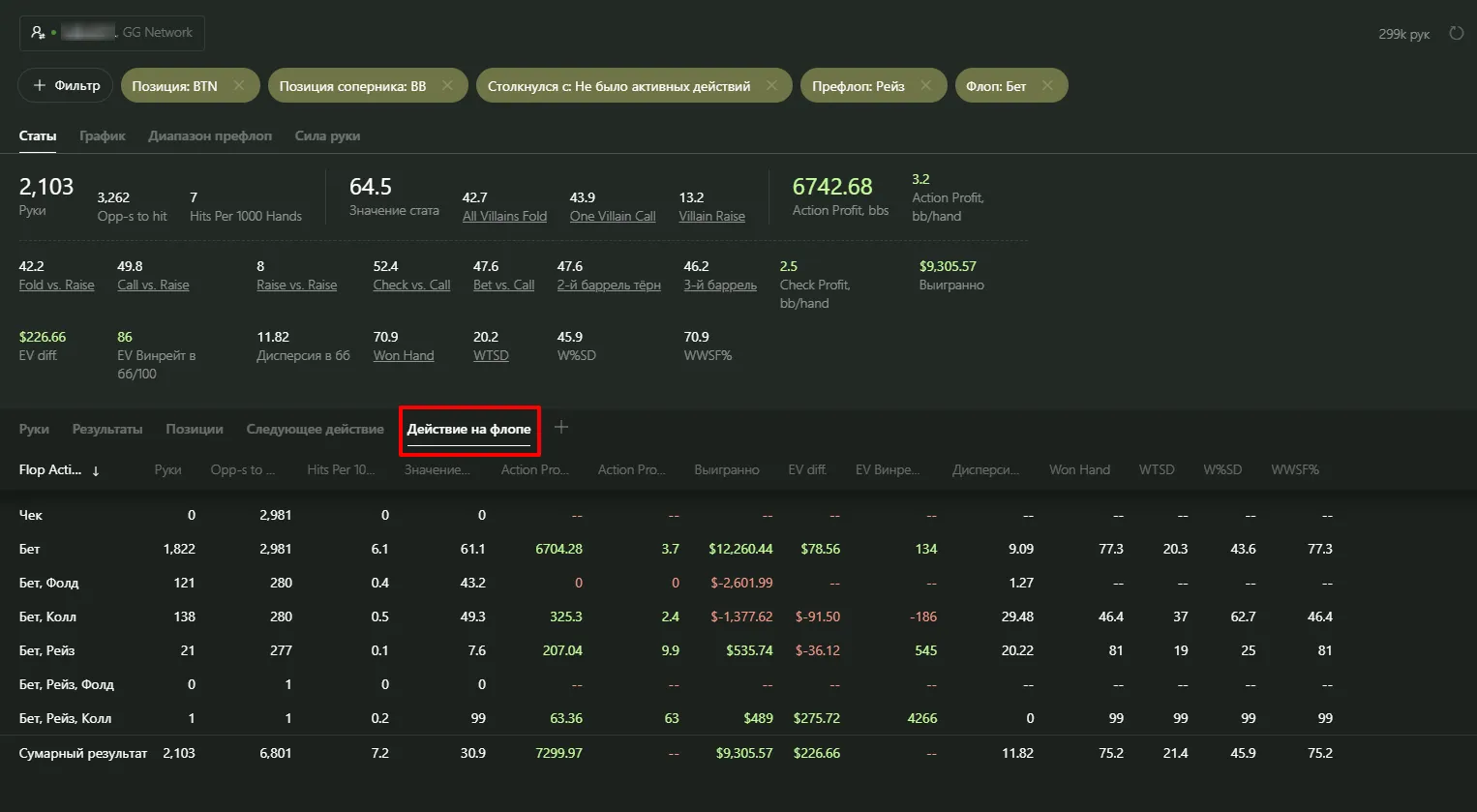The width and height of the screenshot is (1477, 812).
Task: Add a new tab with plus icon
Action: point(561,428)
